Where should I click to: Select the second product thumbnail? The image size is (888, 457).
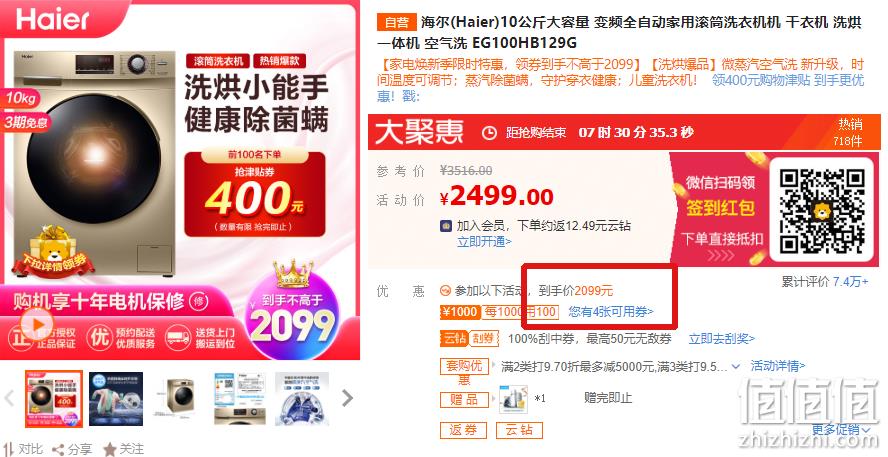116,399
